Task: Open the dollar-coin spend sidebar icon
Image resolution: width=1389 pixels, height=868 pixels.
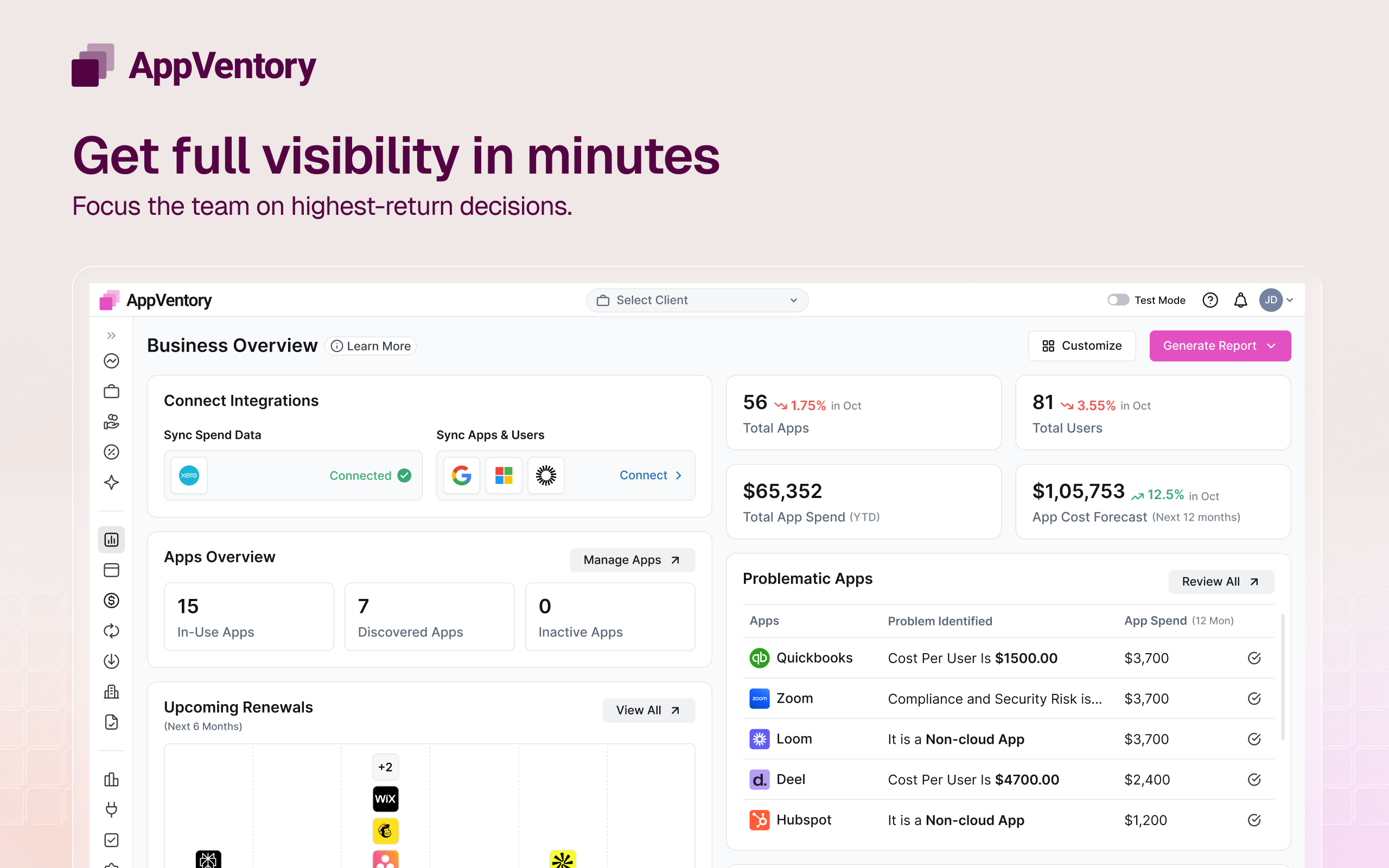Action: [x=111, y=601]
